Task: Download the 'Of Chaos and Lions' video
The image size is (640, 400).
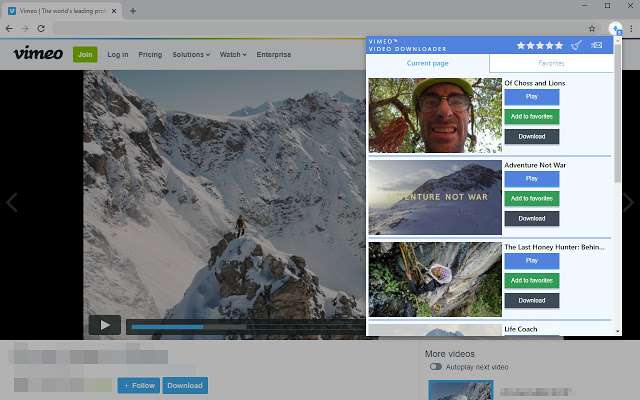Action: click(531, 136)
